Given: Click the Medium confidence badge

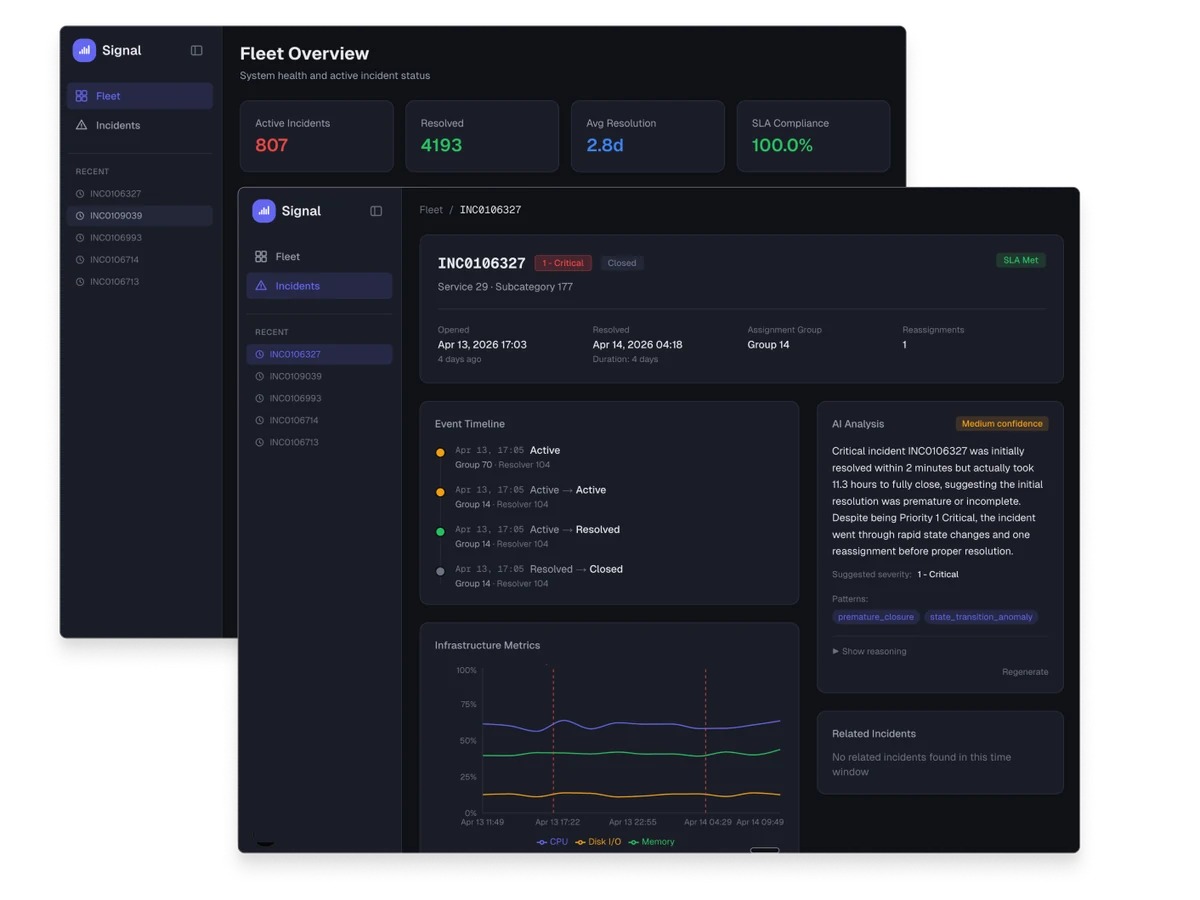Looking at the screenshot, I should 1002,424.
